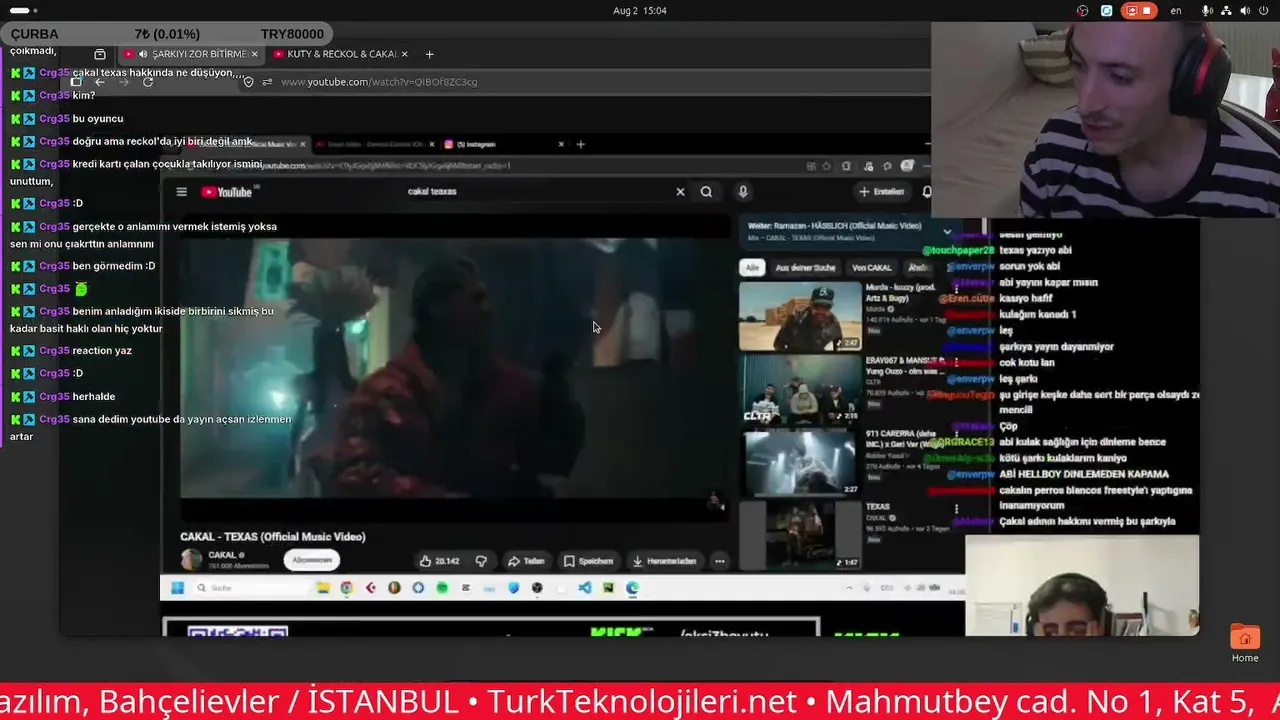The height and width of the screenshot is (720, 1280).
Task: Click the video title 'CAKAL - TEXAS (Official Music Video)'
Action: 273,537
